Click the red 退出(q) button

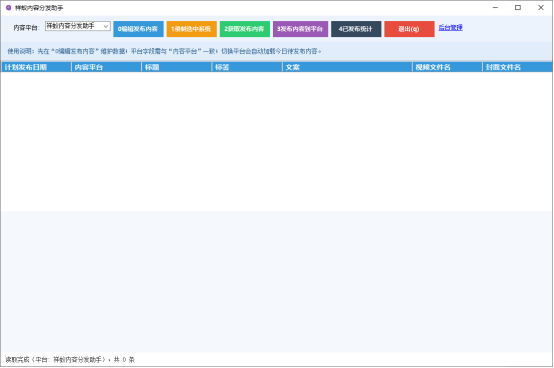(409, 29)
